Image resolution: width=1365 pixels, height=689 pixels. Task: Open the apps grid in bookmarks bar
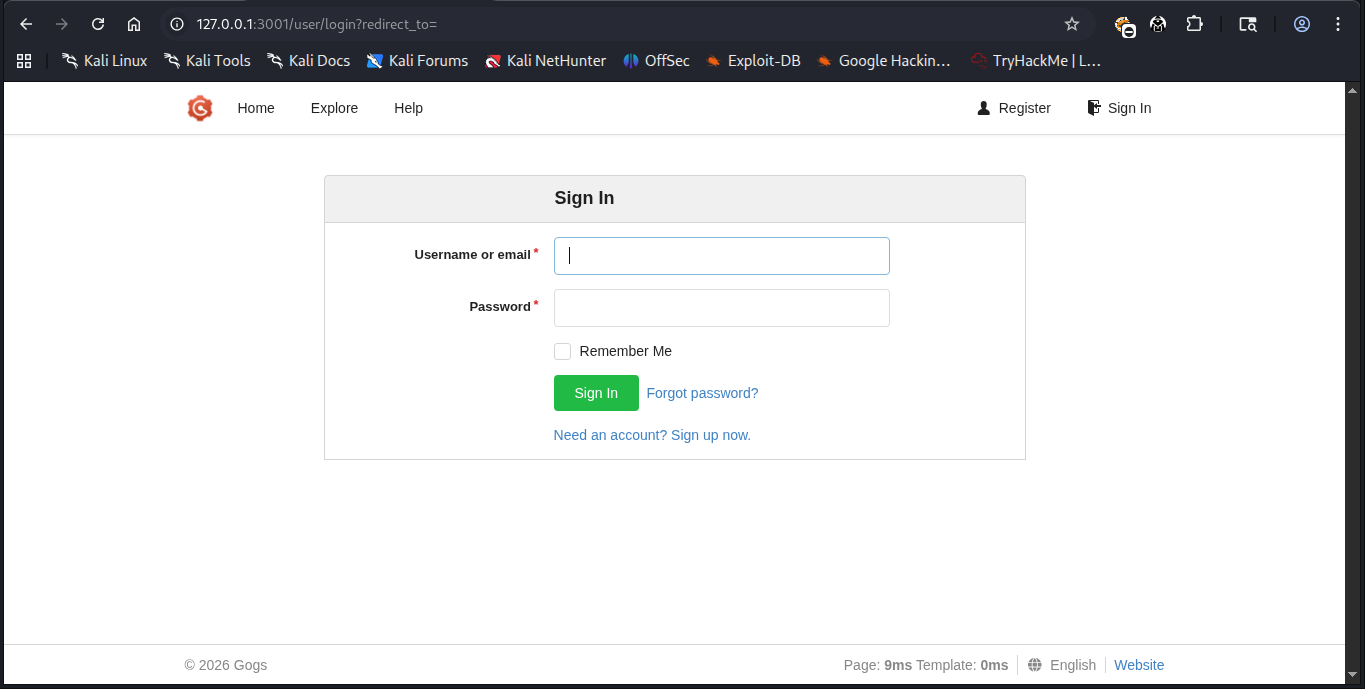(x=24, y=61)
